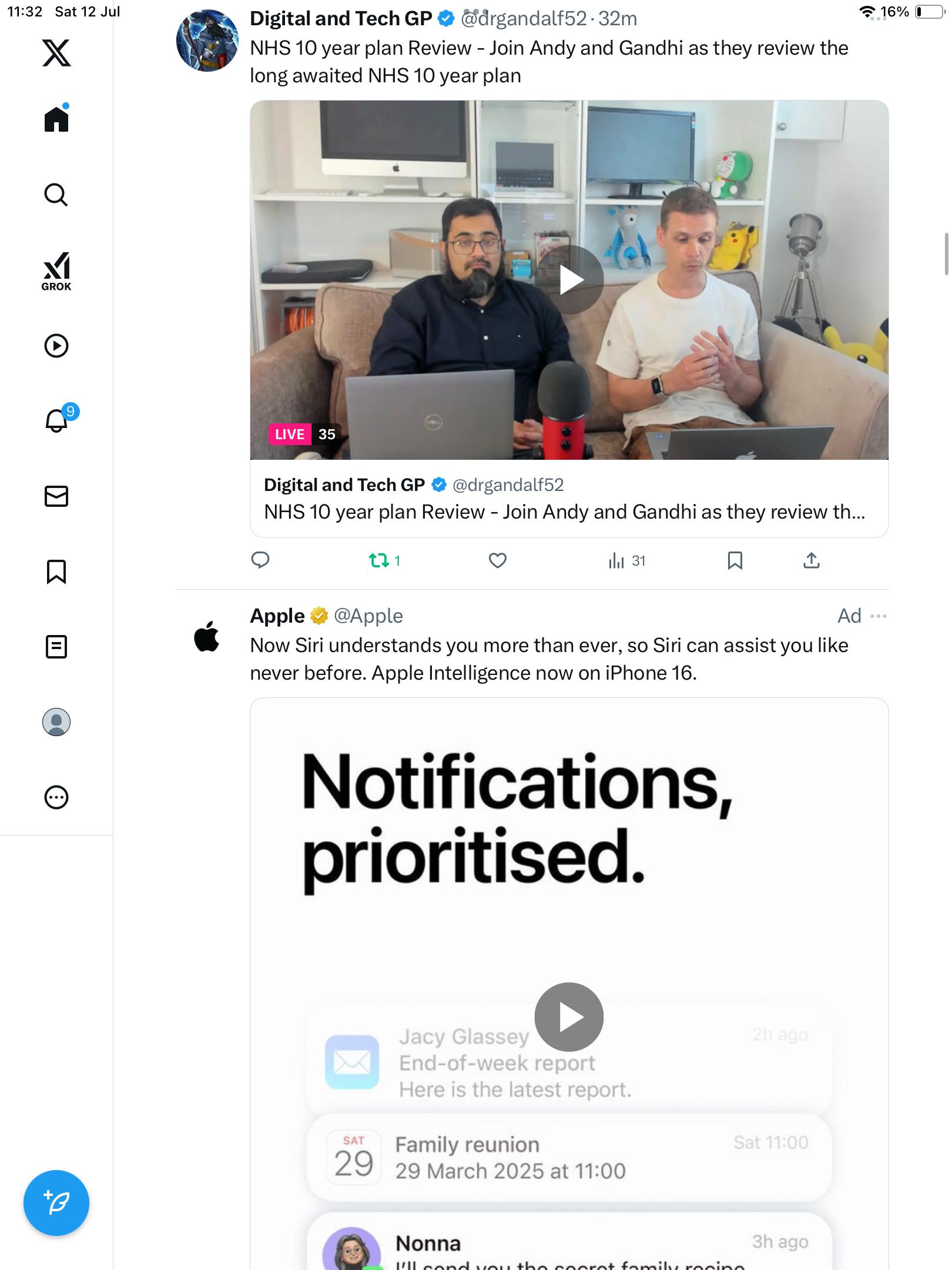
Task: Open the Lists icon in sidebar
Action: [56, 647]
